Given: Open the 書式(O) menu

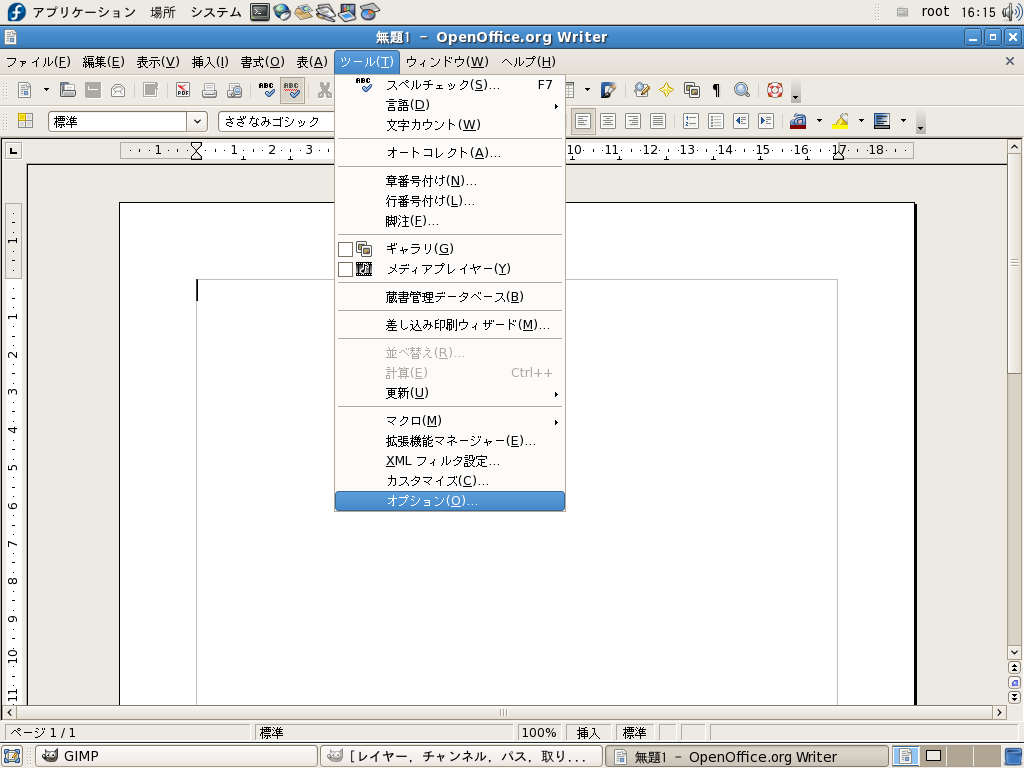Looking at the screenshot, I should coord(263,62).
